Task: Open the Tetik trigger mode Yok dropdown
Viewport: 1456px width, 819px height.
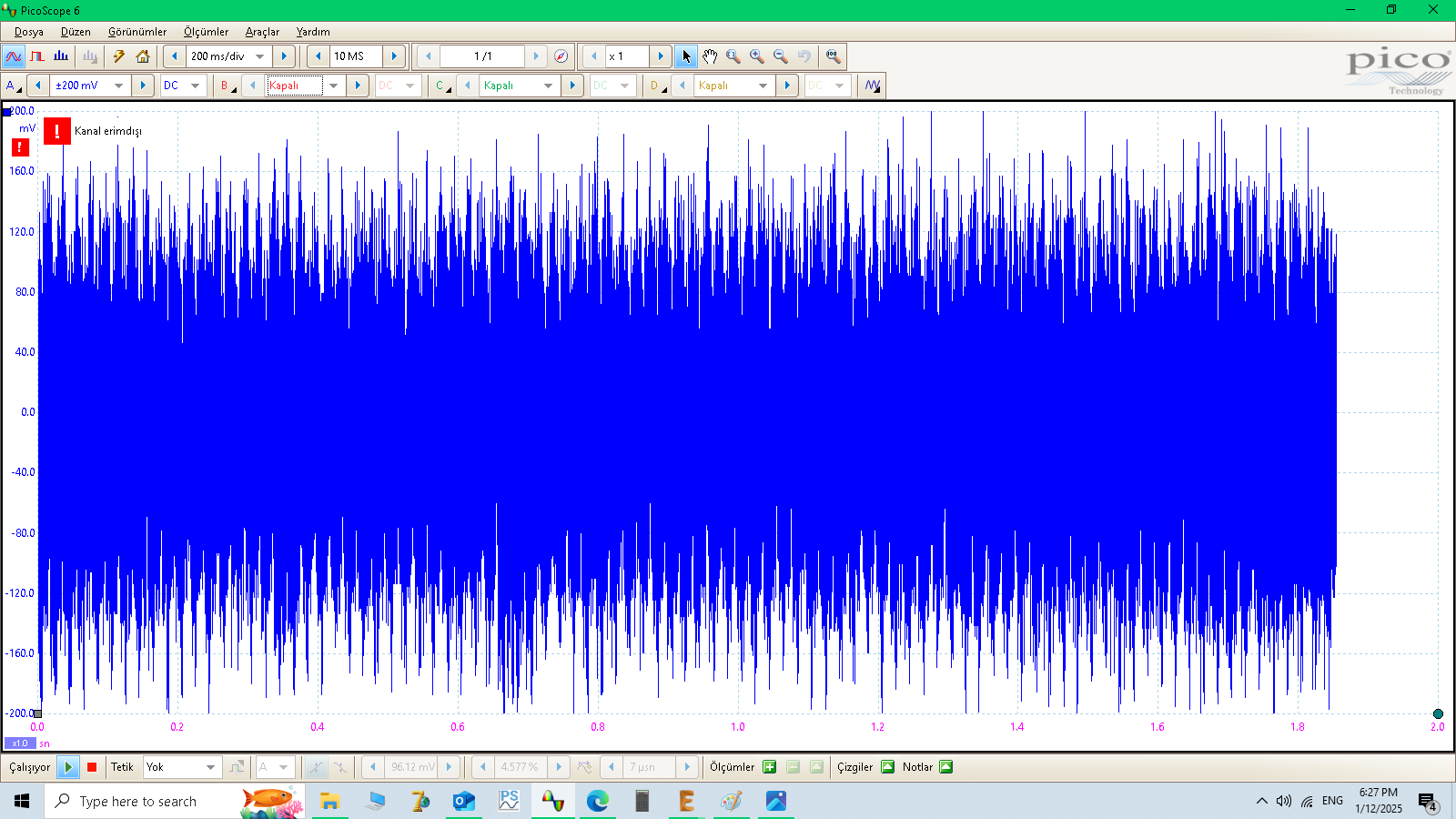Action: click(x=210, y=767)
